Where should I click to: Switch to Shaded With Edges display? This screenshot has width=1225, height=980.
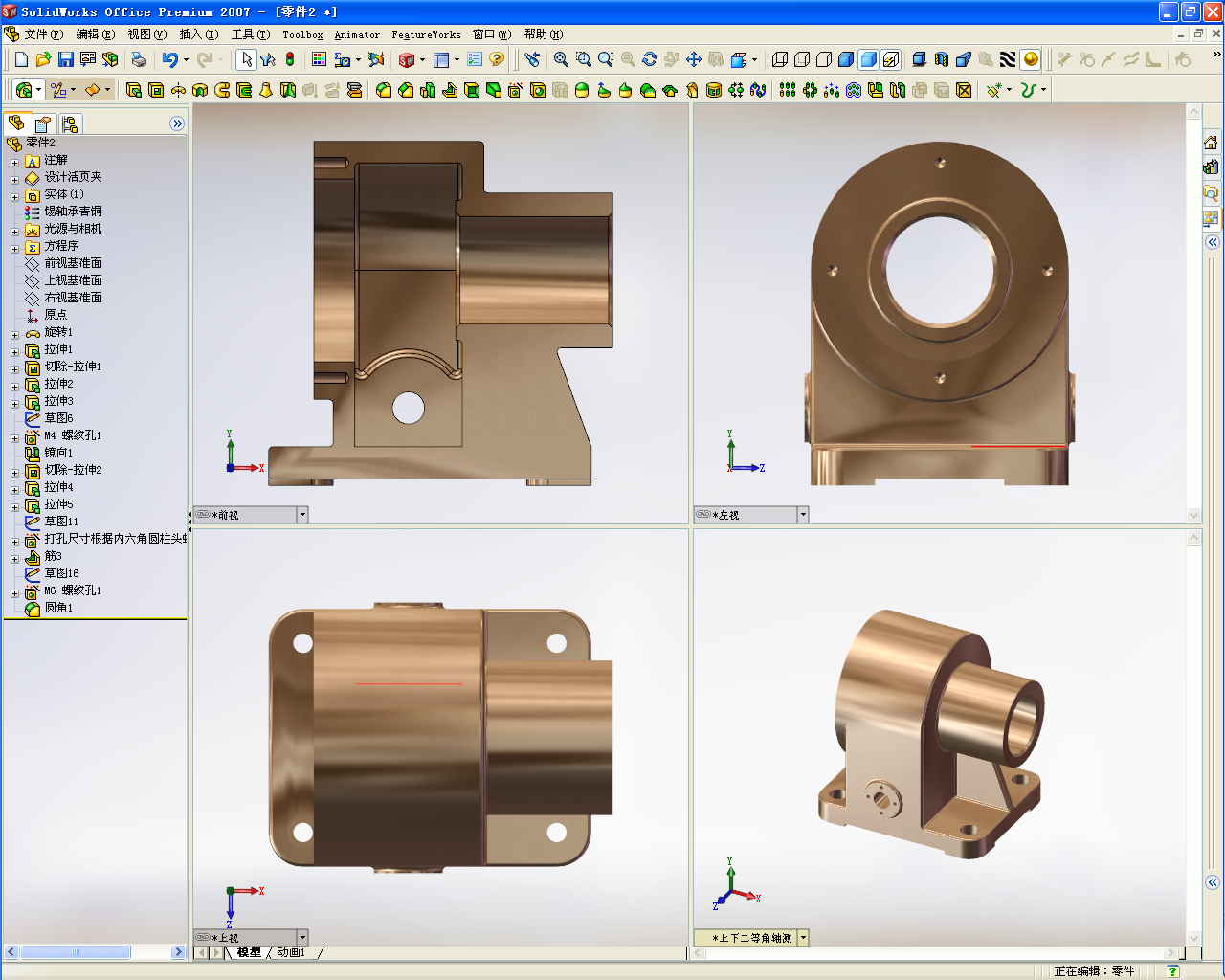click(846, 59)
